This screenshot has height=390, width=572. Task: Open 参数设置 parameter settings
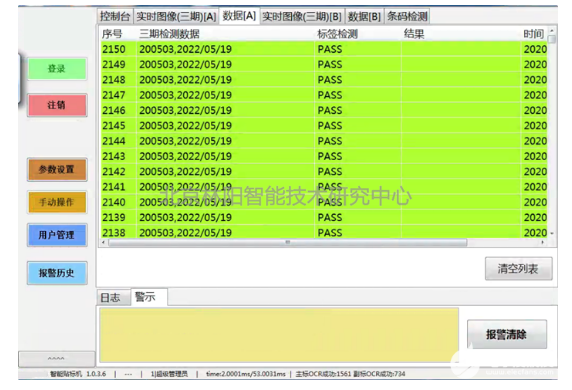[x=57, y=169]
